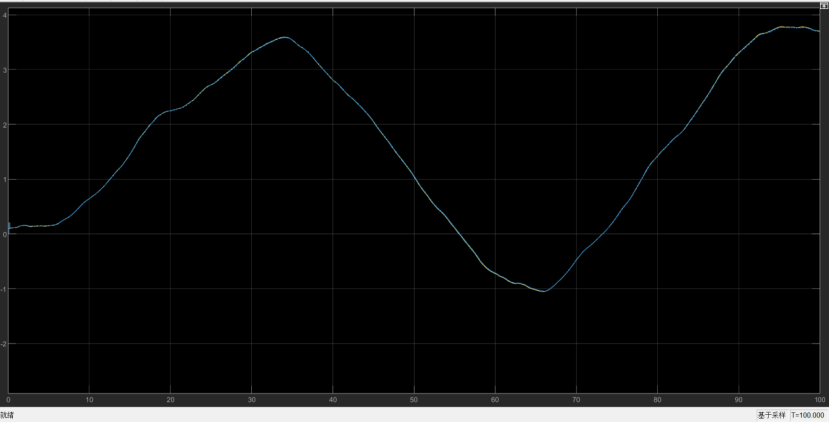Click the x-axis tick label 90
Screen dimensions: 829x422
738,400
